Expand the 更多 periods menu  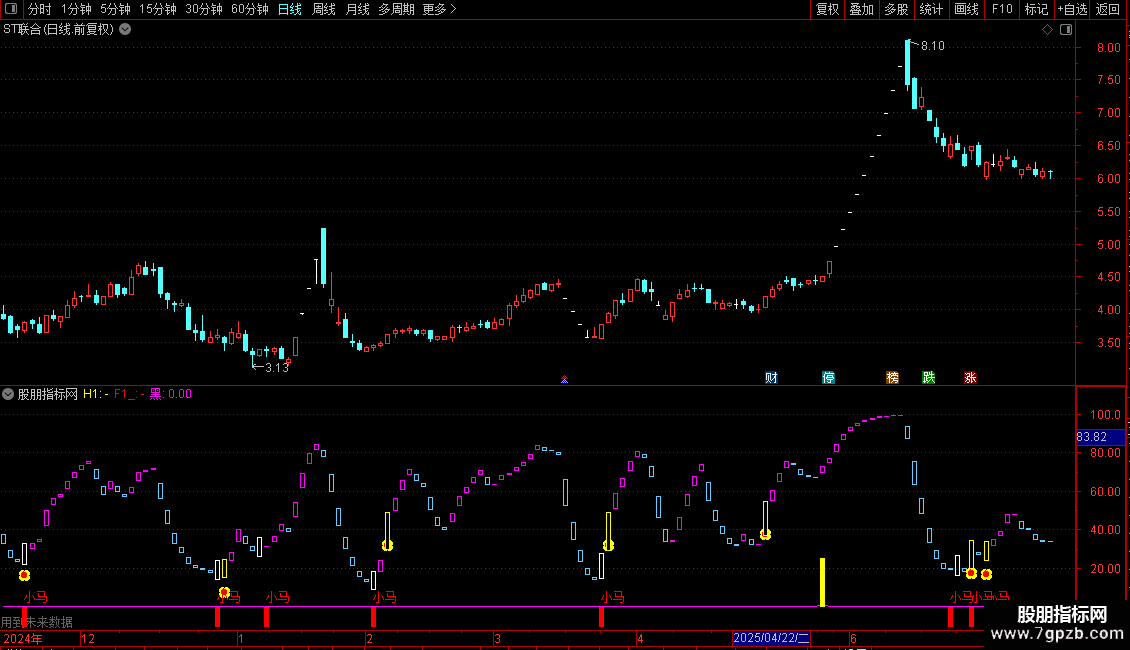point(439,9)
